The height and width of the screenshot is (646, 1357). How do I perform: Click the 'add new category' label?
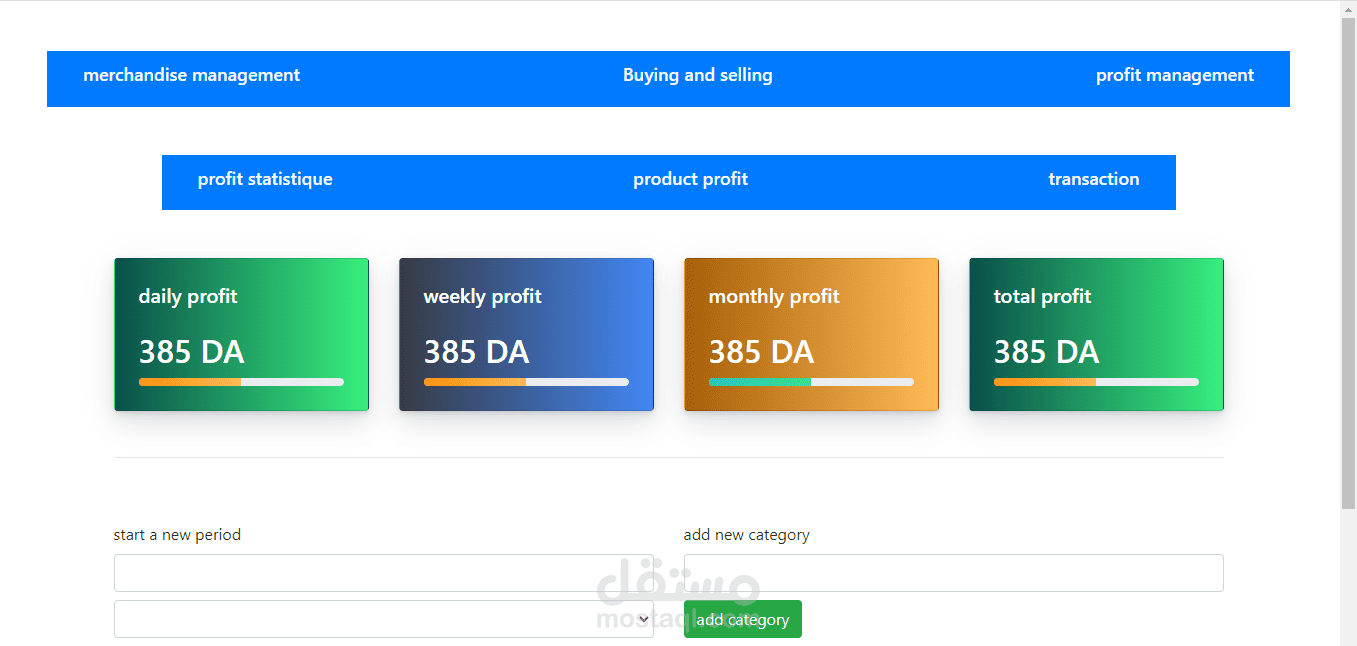pos(747,535)
